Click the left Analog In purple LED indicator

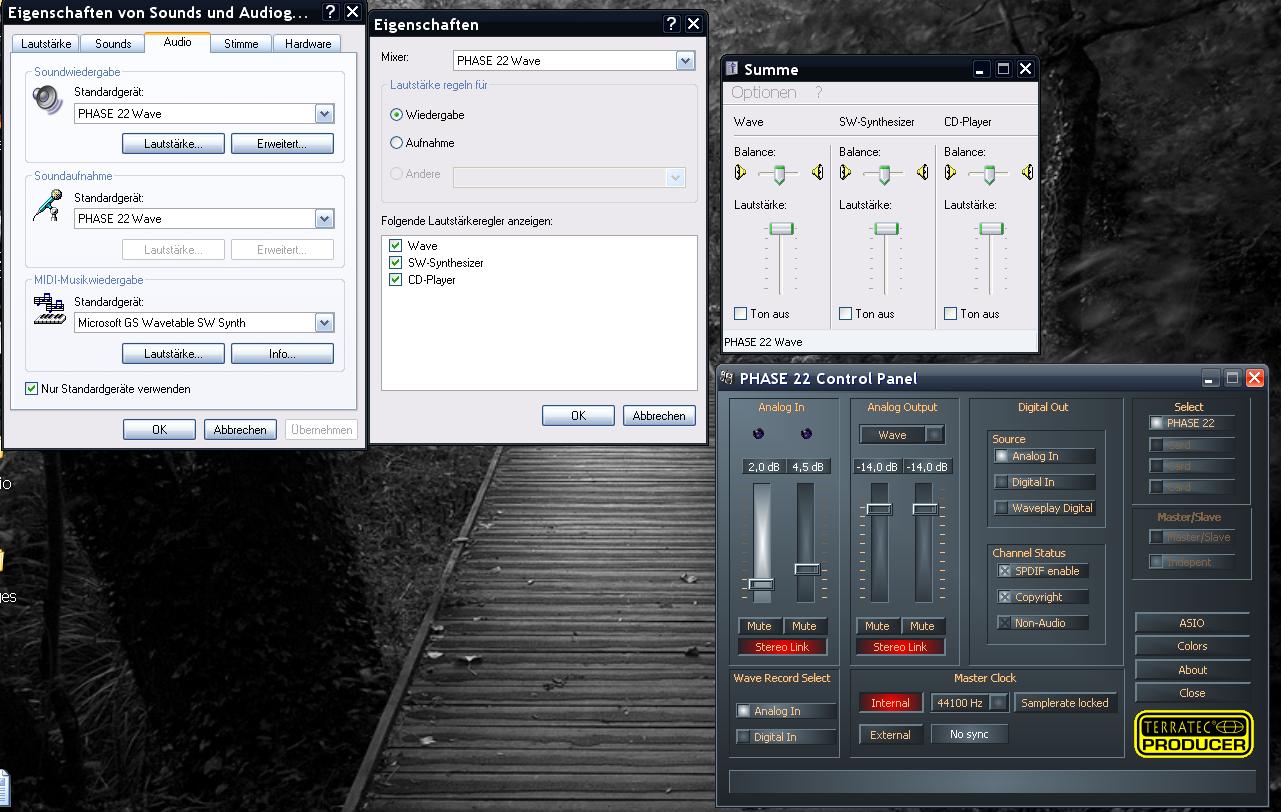click(x=758, y=433)
